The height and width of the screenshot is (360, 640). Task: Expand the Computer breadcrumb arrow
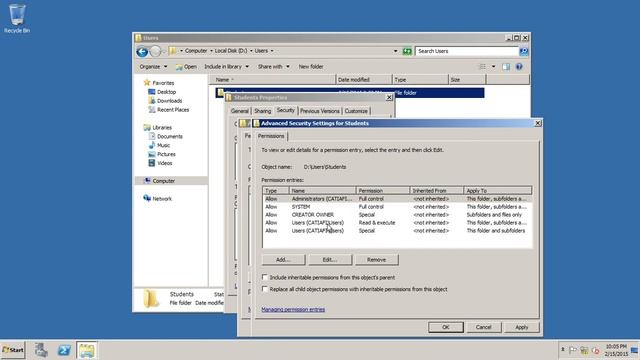pos(211,51)
